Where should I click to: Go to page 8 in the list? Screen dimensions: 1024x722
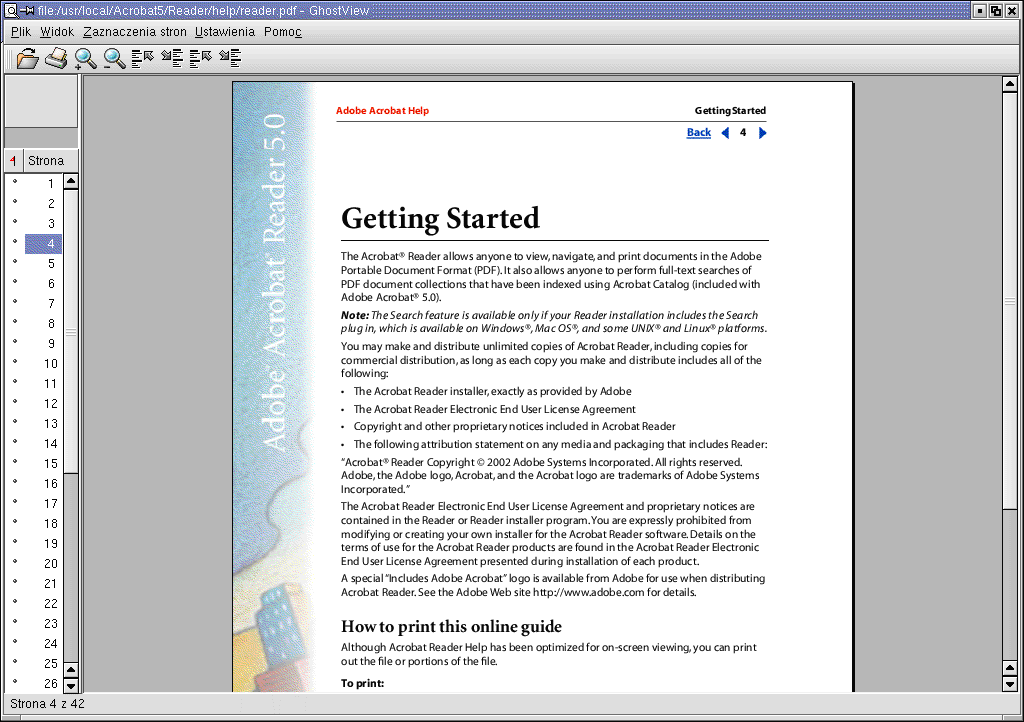(44, 324)
